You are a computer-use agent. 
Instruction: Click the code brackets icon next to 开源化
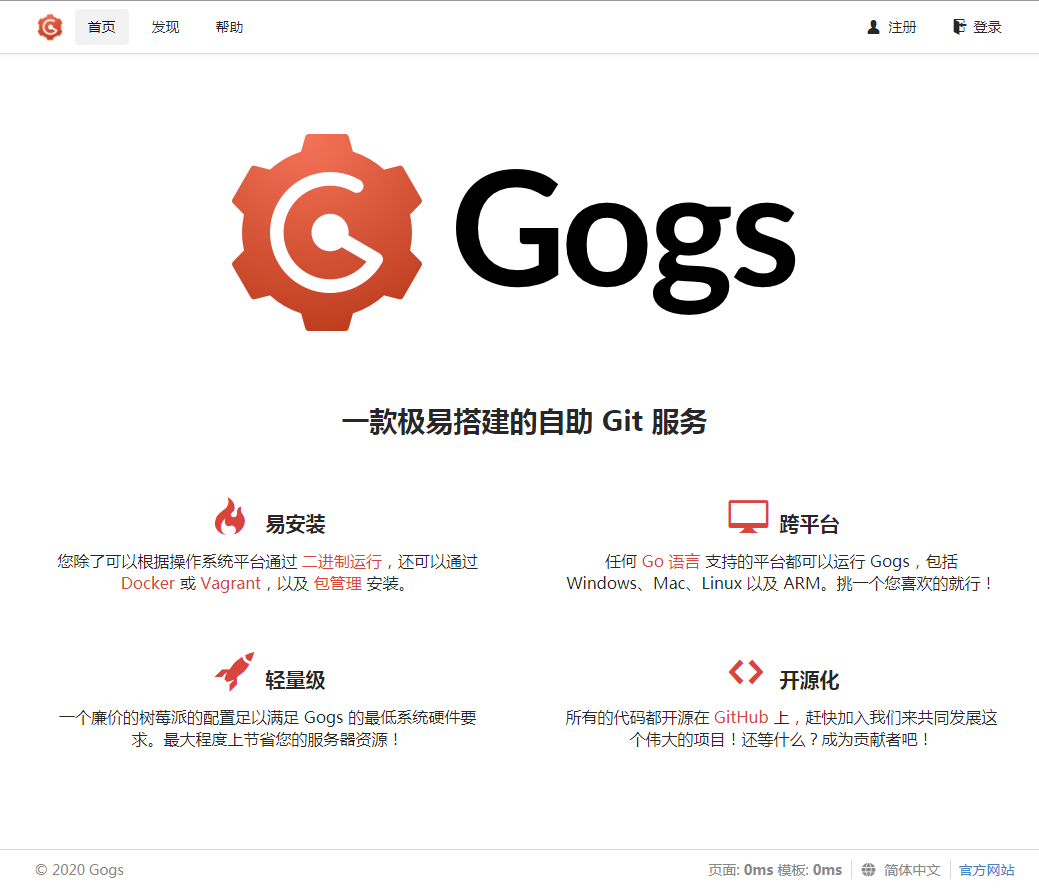point(745,672)
